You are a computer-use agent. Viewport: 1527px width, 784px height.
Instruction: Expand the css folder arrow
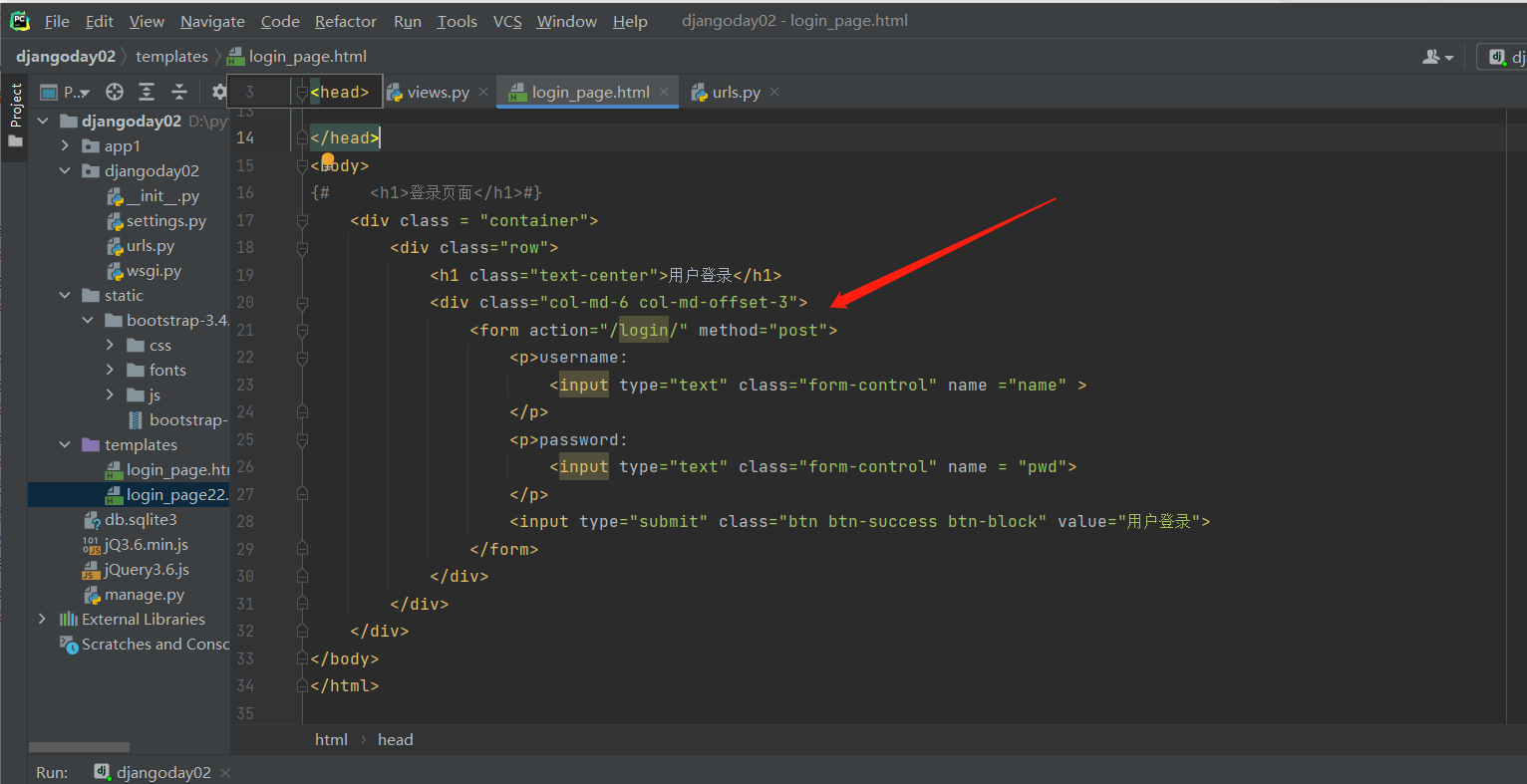click(x=110, y=346)
